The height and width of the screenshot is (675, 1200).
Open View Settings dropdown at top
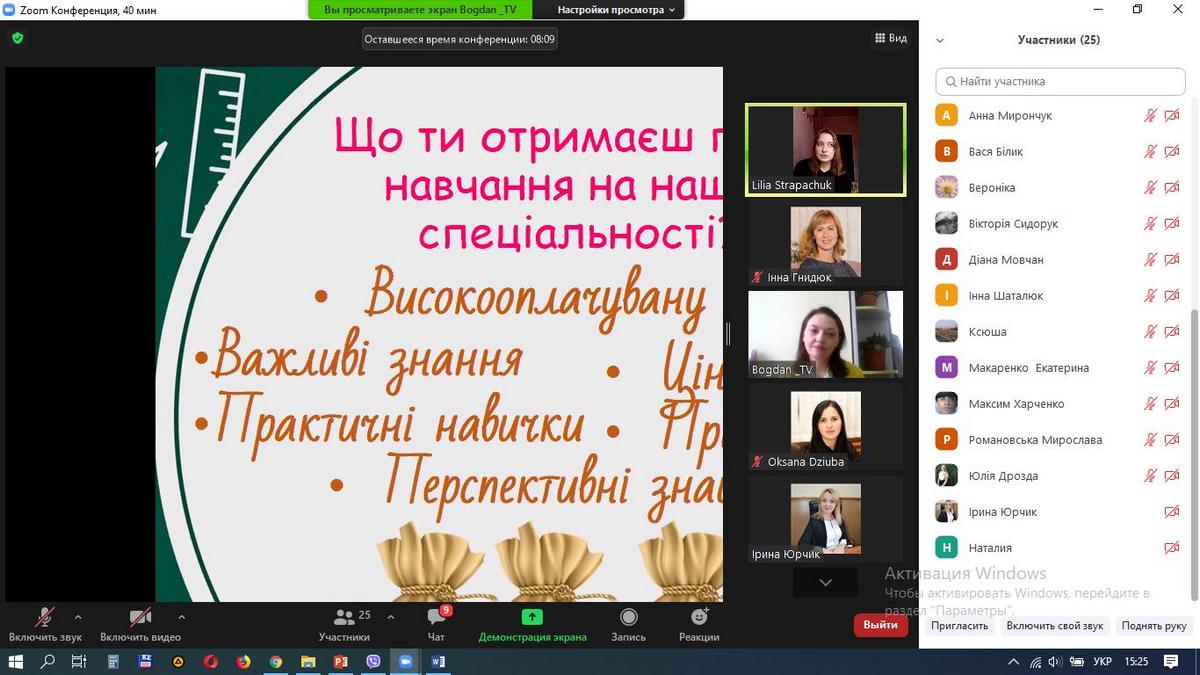coord(616,10)
